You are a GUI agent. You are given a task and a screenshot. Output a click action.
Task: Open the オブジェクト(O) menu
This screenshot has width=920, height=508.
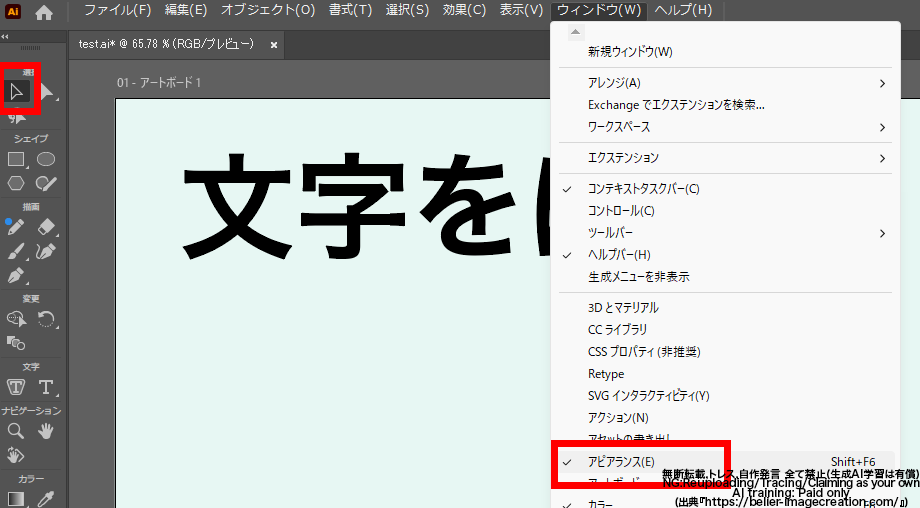click(268, 10)
